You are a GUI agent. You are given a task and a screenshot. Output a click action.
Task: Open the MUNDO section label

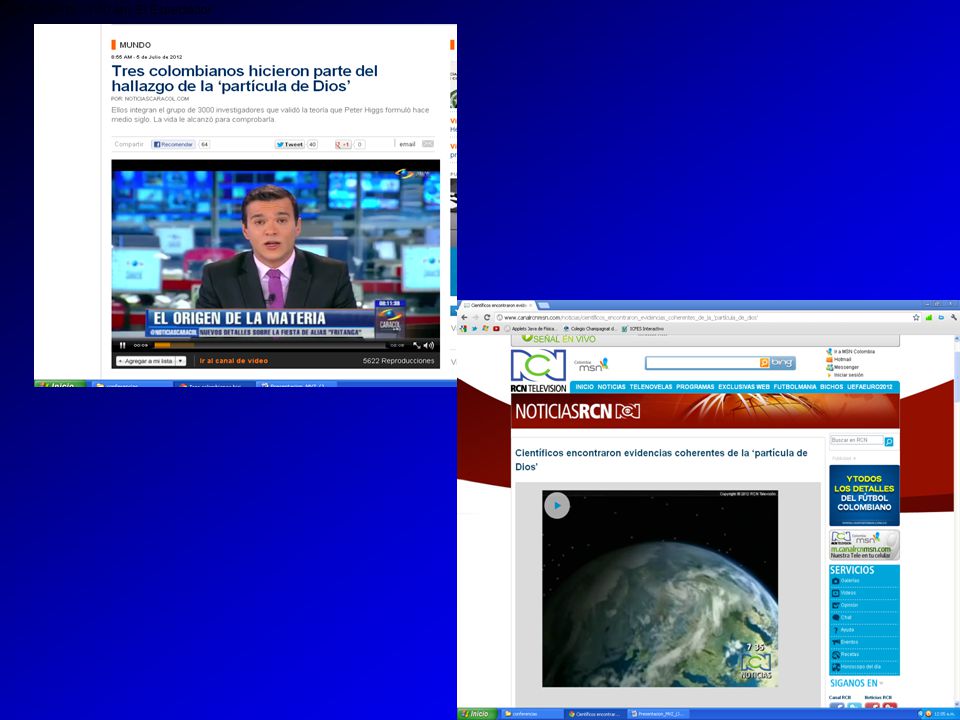tap(135, 45)
